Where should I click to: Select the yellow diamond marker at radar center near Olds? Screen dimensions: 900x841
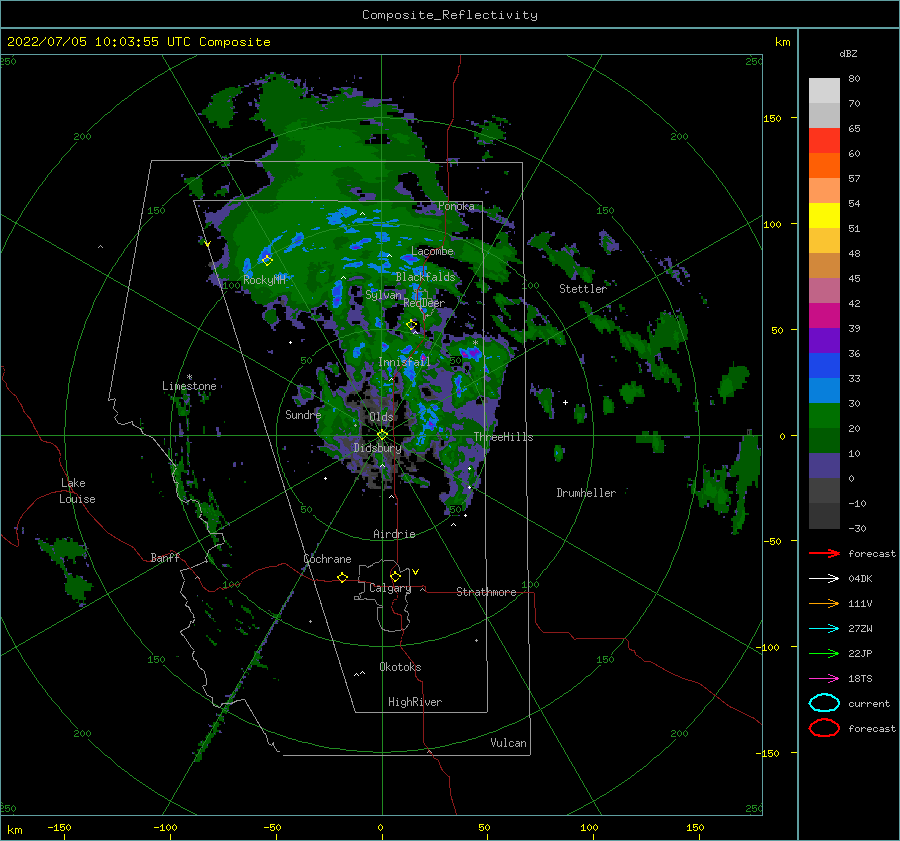point(382,435)
